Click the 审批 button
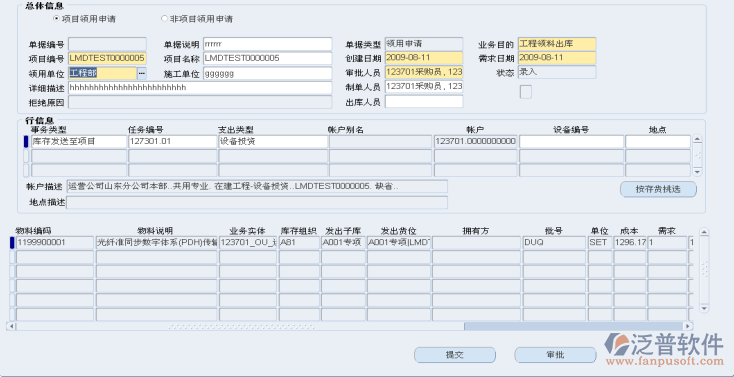 [555, 355]
